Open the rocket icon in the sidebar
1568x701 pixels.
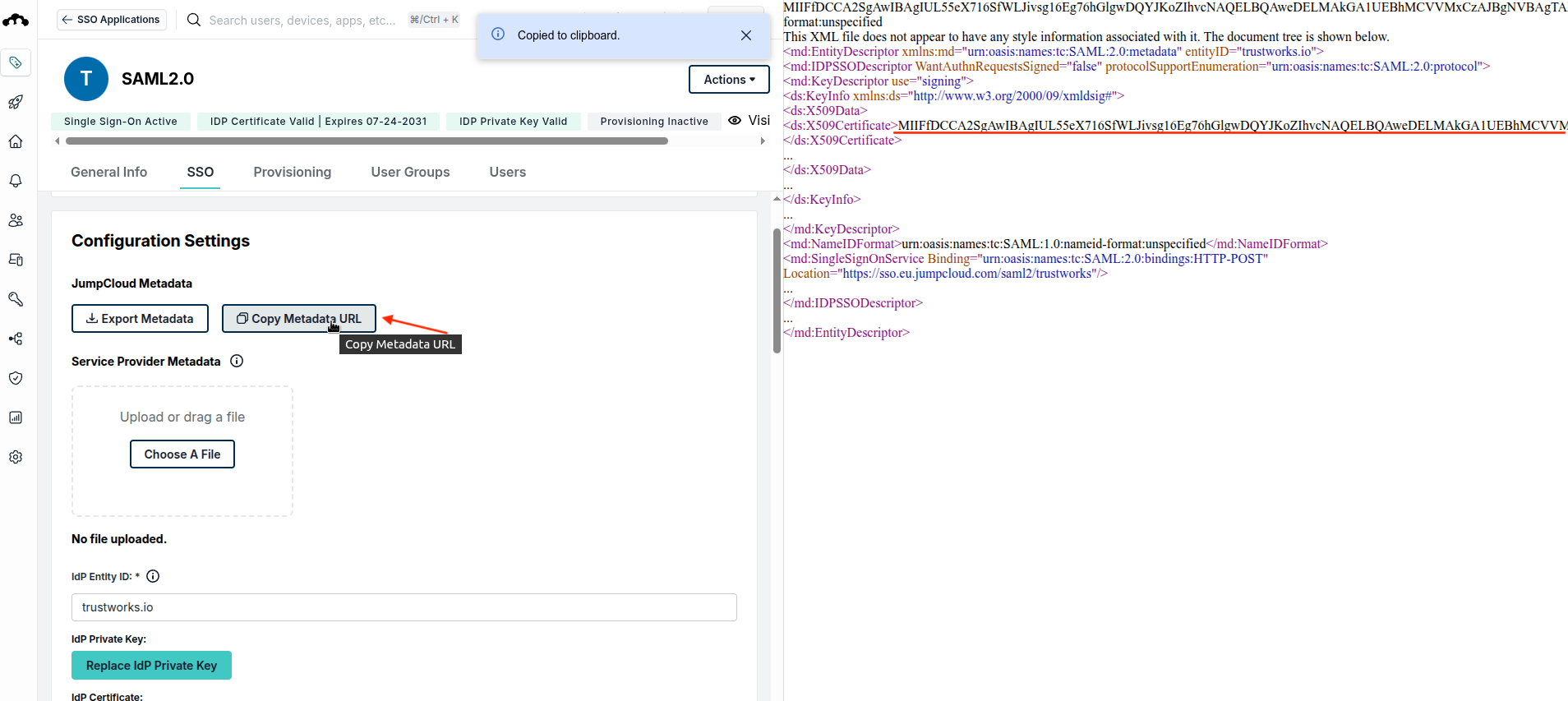pyautogui.click(x=16, y=102)
